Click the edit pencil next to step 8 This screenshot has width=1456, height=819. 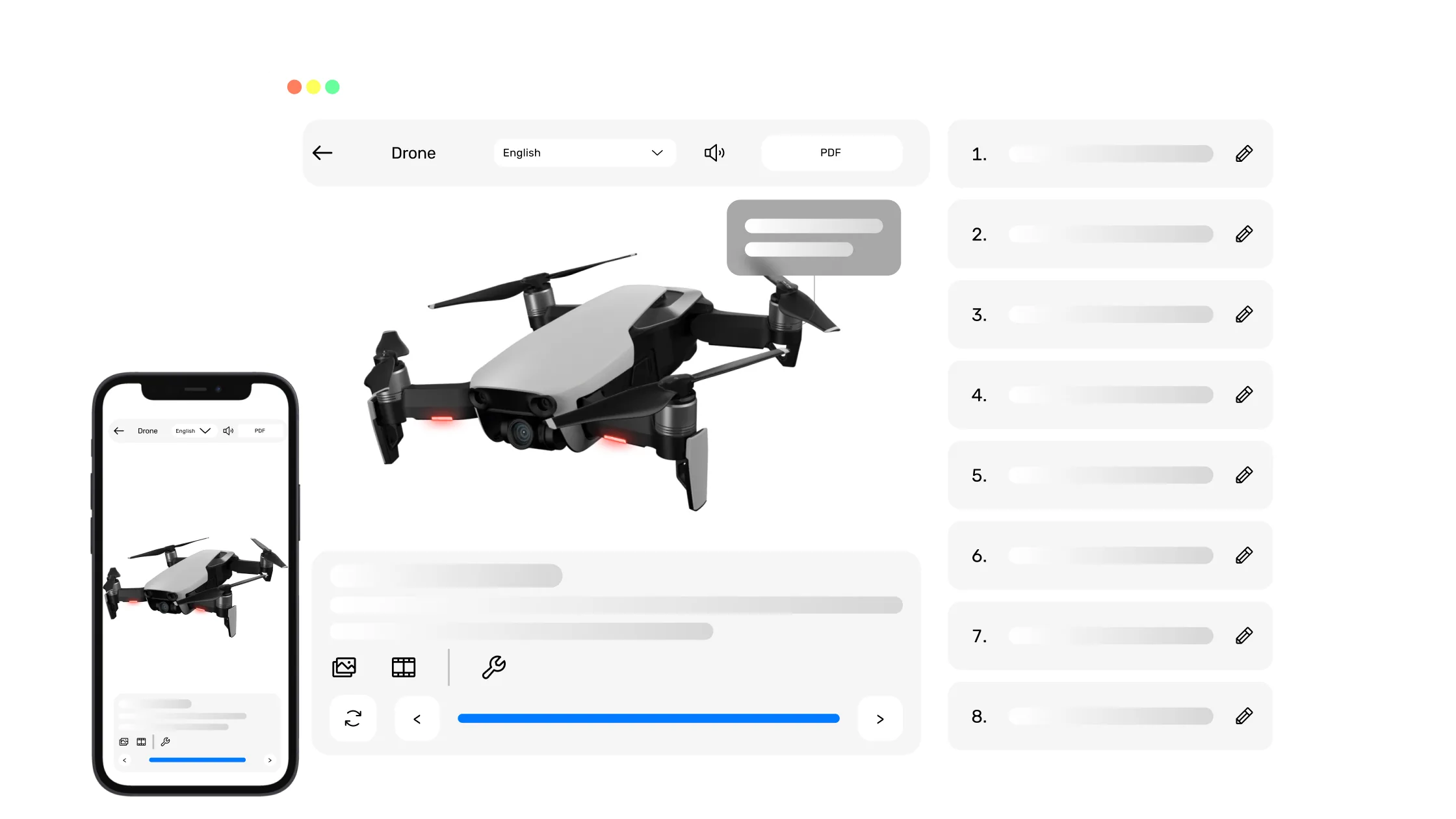pos(1244,716)
